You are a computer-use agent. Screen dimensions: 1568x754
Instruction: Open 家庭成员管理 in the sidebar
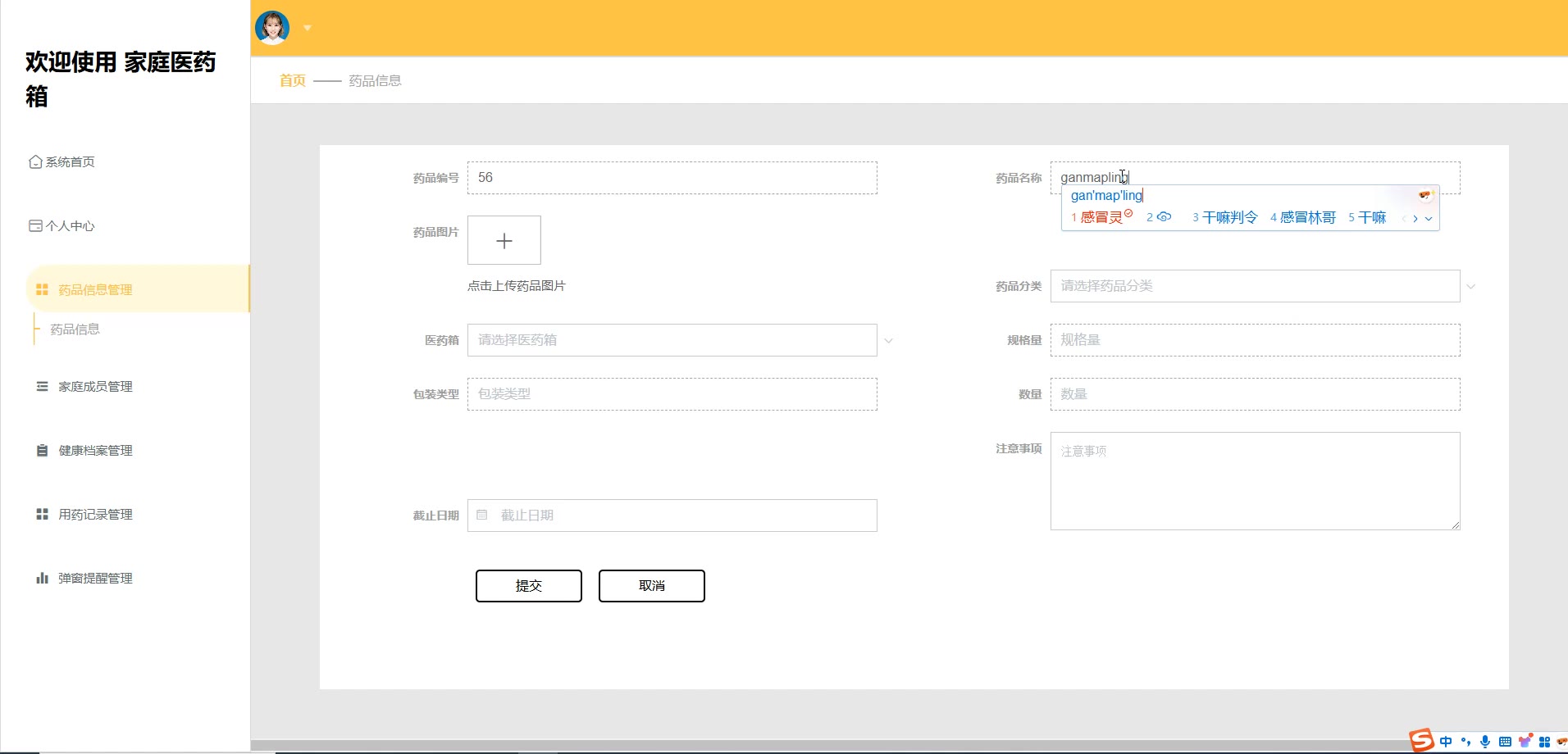[95, 387]
